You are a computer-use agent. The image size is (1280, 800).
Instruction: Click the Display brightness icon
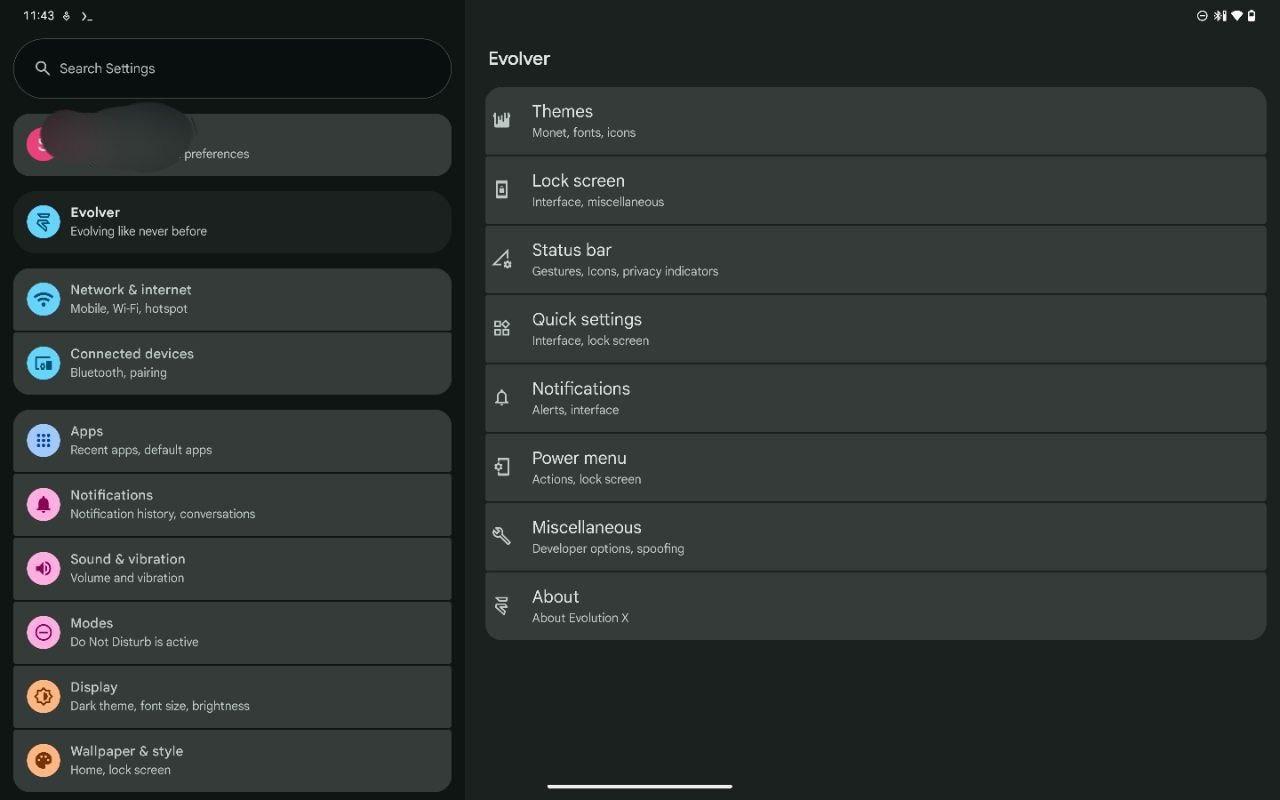click(43, 696)
